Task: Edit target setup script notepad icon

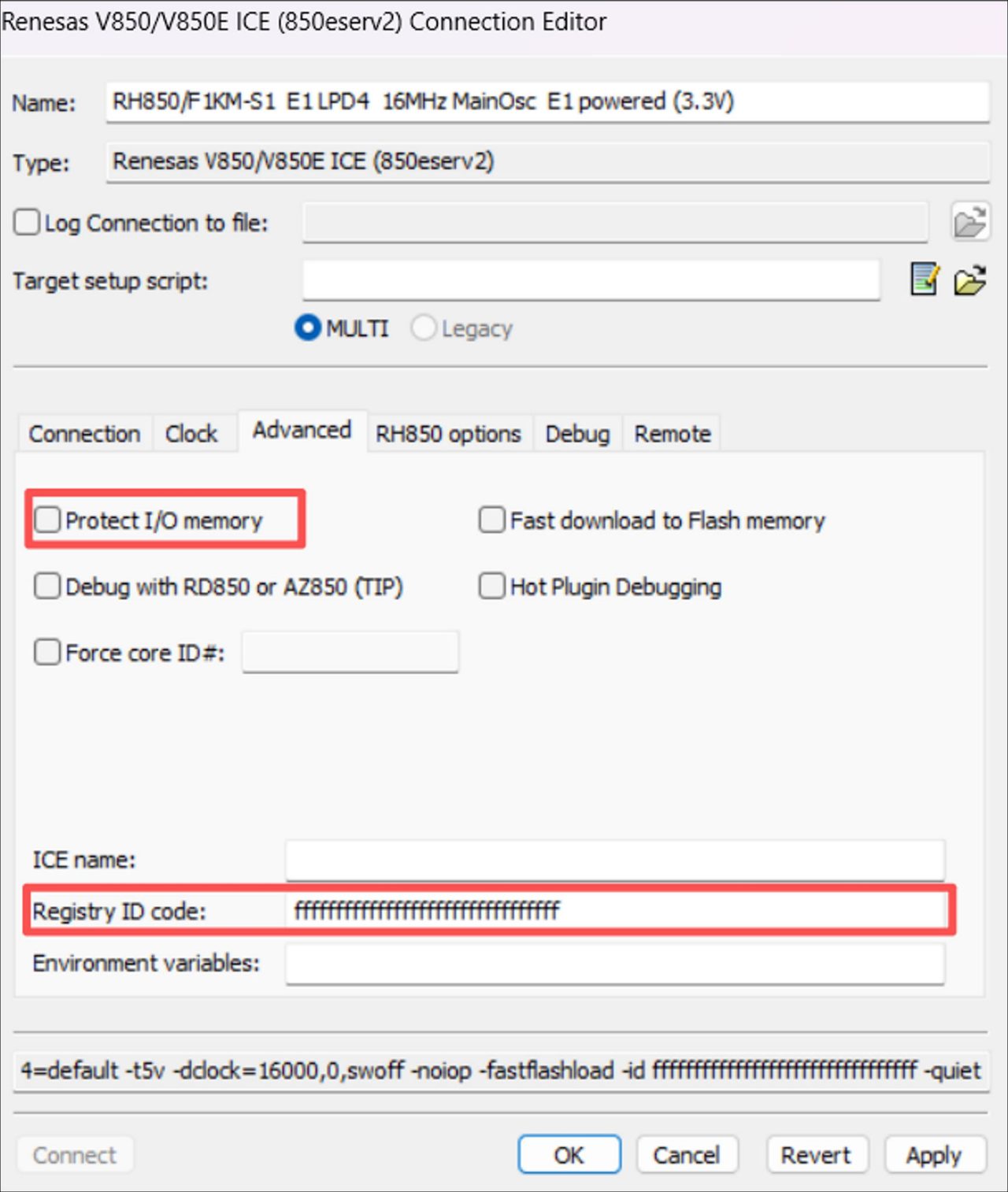Action: click(924, 279)
